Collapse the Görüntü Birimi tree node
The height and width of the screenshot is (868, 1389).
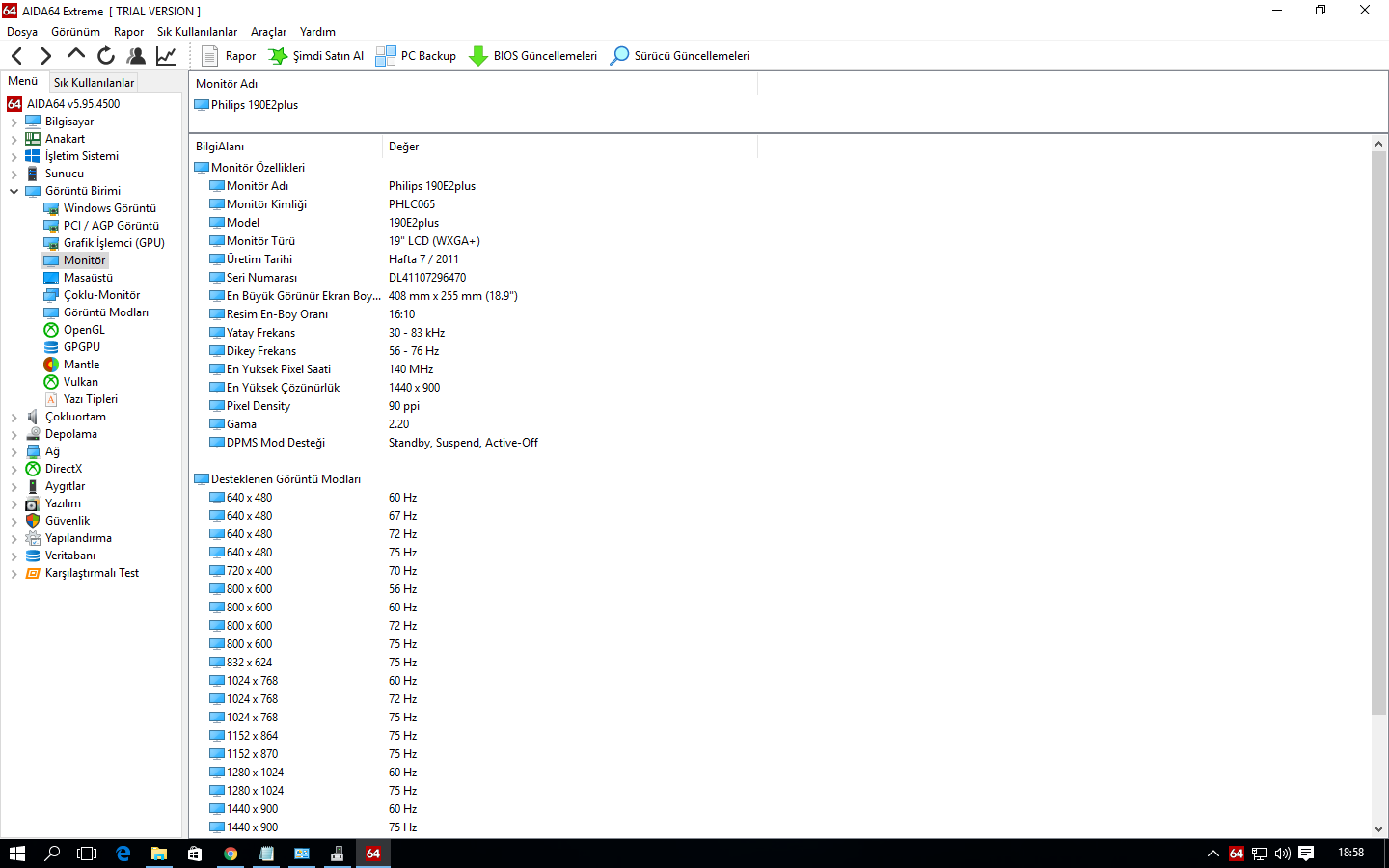(14, 192)
